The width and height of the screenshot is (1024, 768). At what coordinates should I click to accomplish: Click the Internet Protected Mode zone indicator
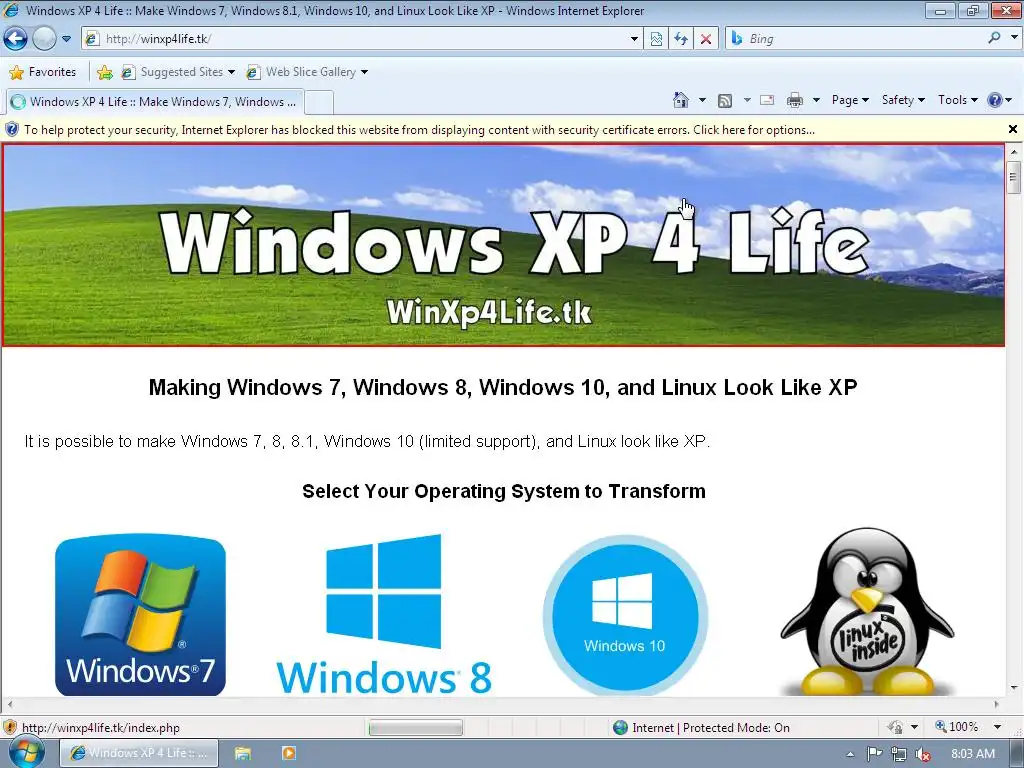click(x=701, y=728)
